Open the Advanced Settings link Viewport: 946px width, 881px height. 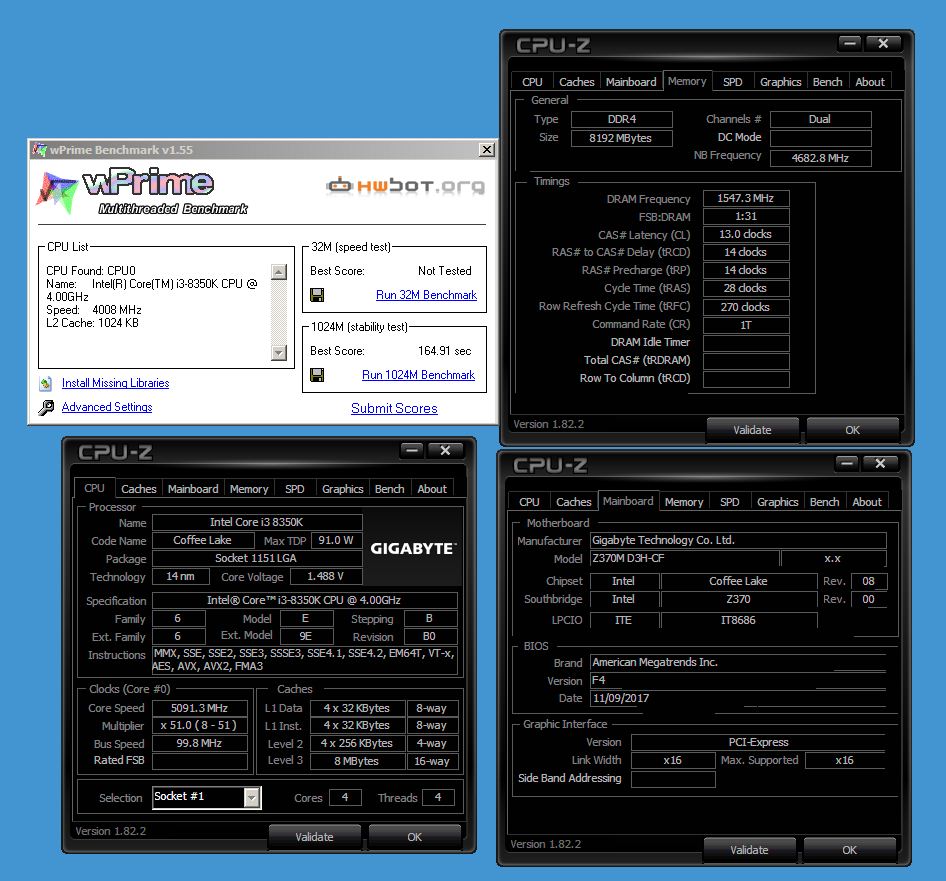pos(107,407)
